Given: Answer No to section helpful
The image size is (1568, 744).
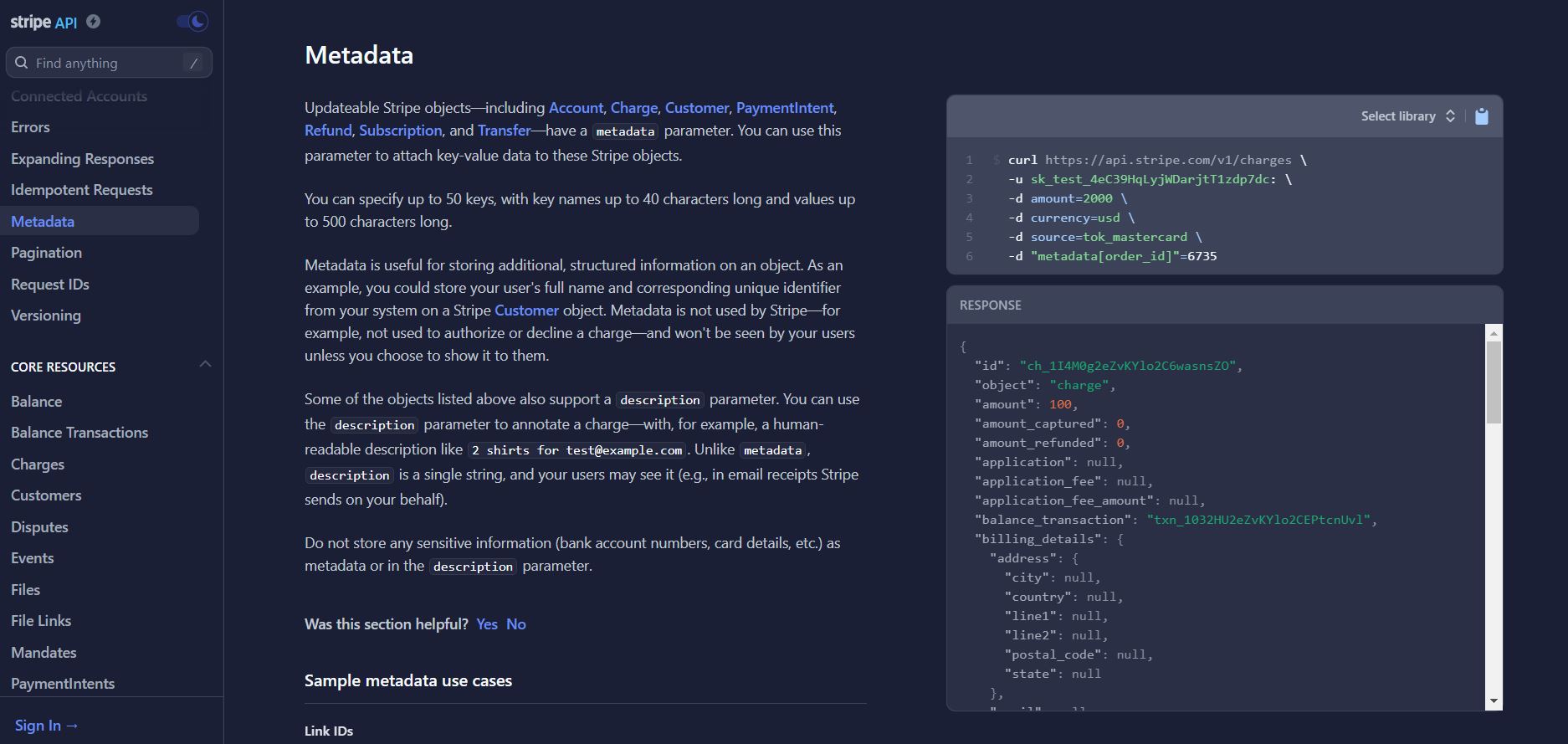Looking at the screenshot, I should click(x=516, y=624).
